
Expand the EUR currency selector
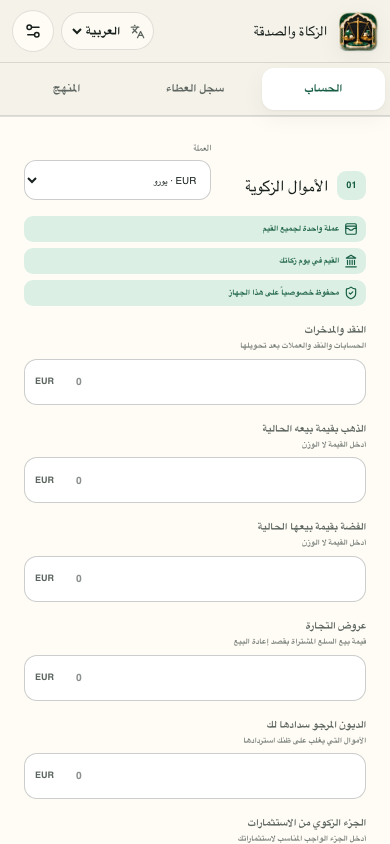[117, 180]
